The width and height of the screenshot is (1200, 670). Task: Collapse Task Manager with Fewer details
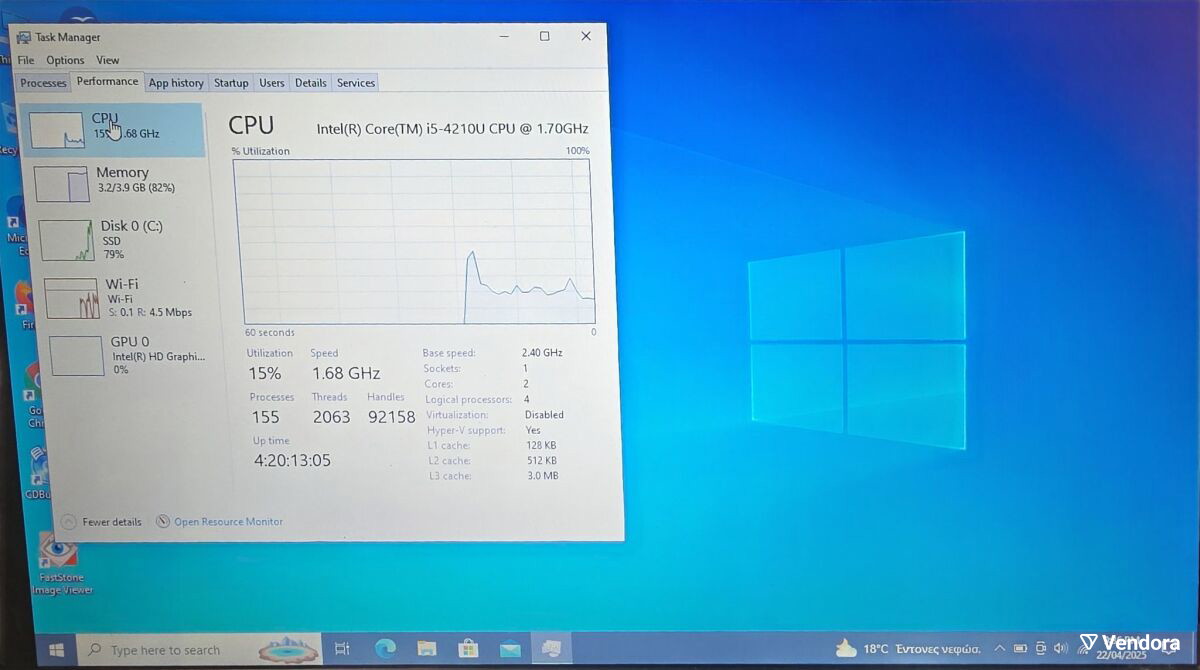pyautogui.click(x=101, y=522)
